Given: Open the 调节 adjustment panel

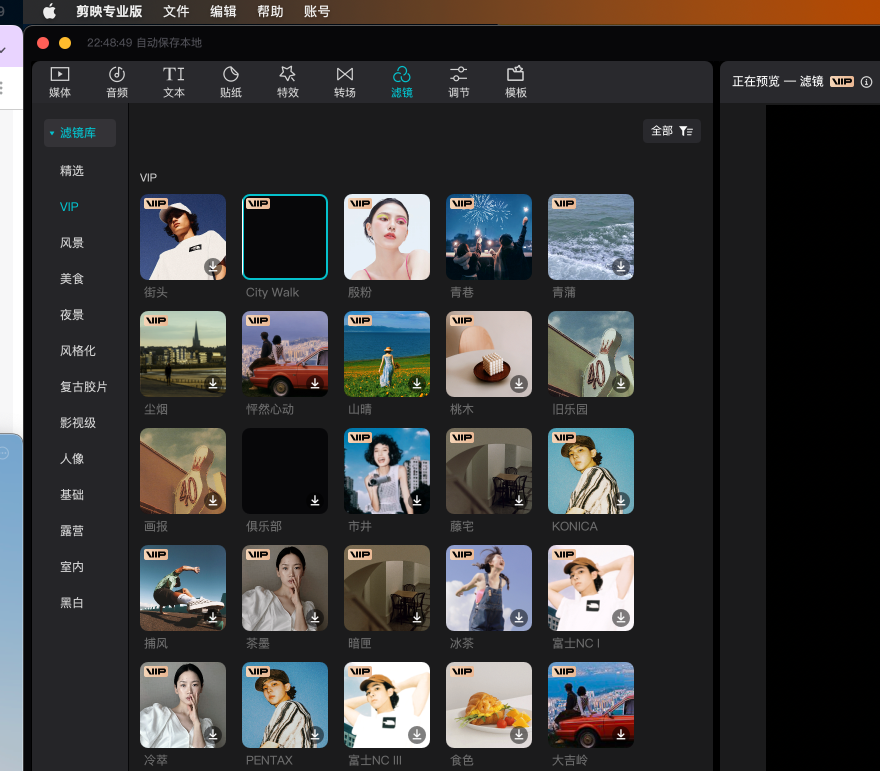Looking at the screenshot, I should pyautogui.click(x=459, y=82).
